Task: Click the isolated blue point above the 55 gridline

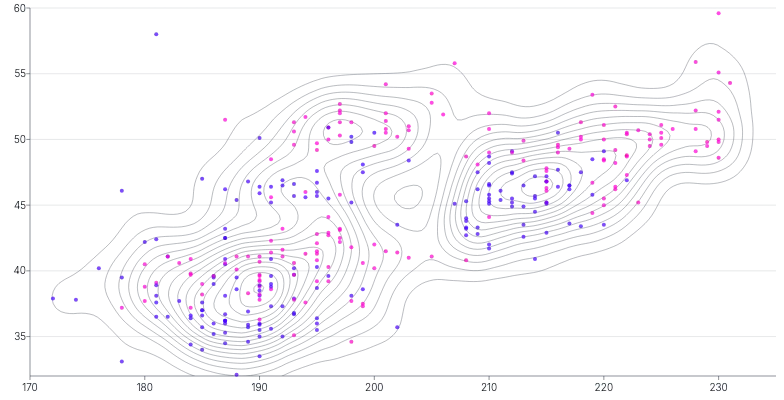Action: [156, 36]
